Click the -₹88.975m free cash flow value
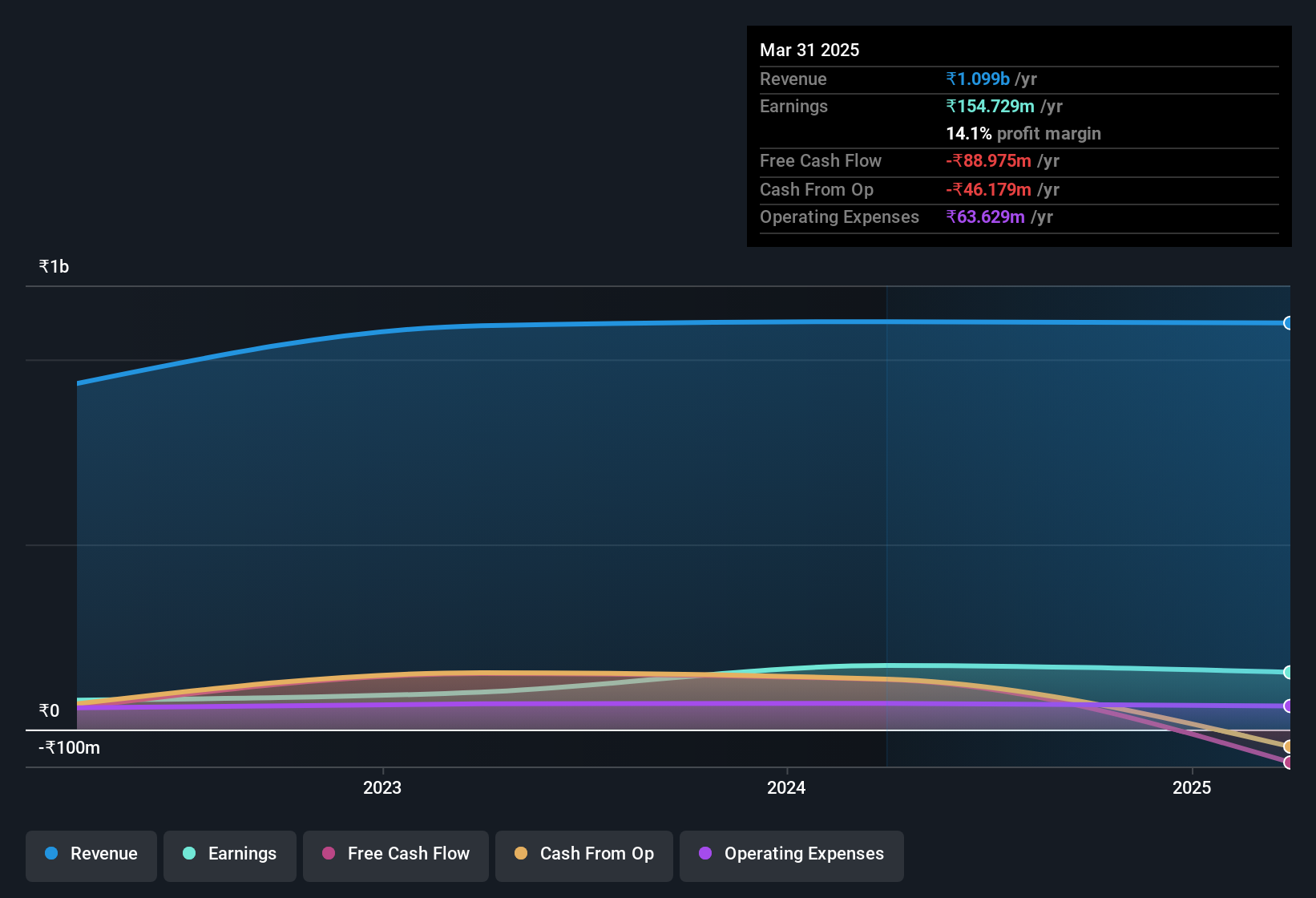1316x898 pixels. click(x=988, y=160)
